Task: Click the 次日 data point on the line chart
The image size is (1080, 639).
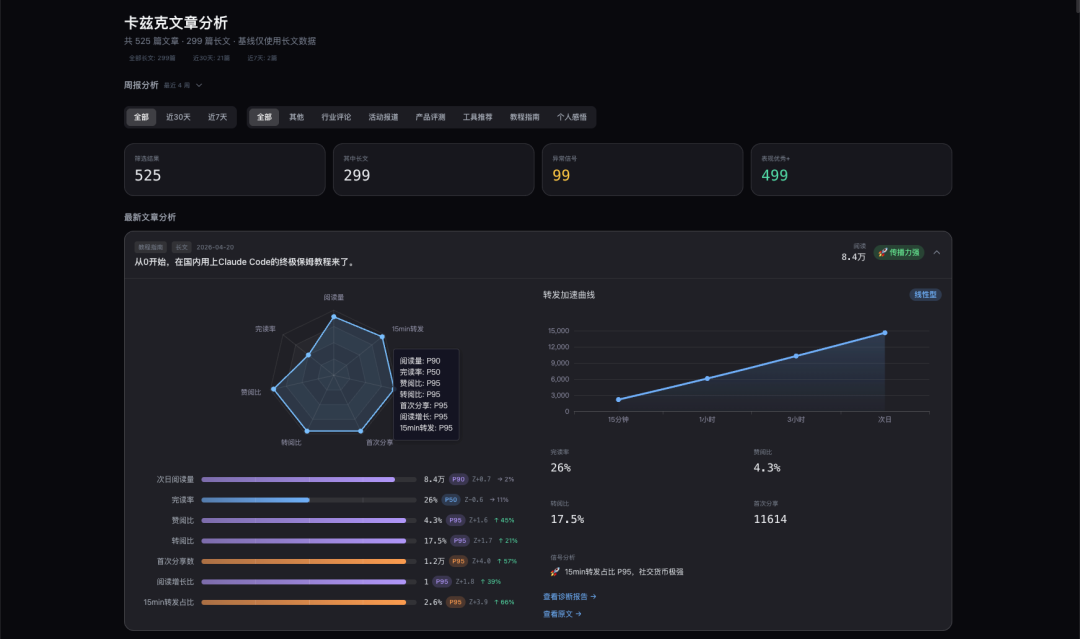Action: click(x=884, y=333)
